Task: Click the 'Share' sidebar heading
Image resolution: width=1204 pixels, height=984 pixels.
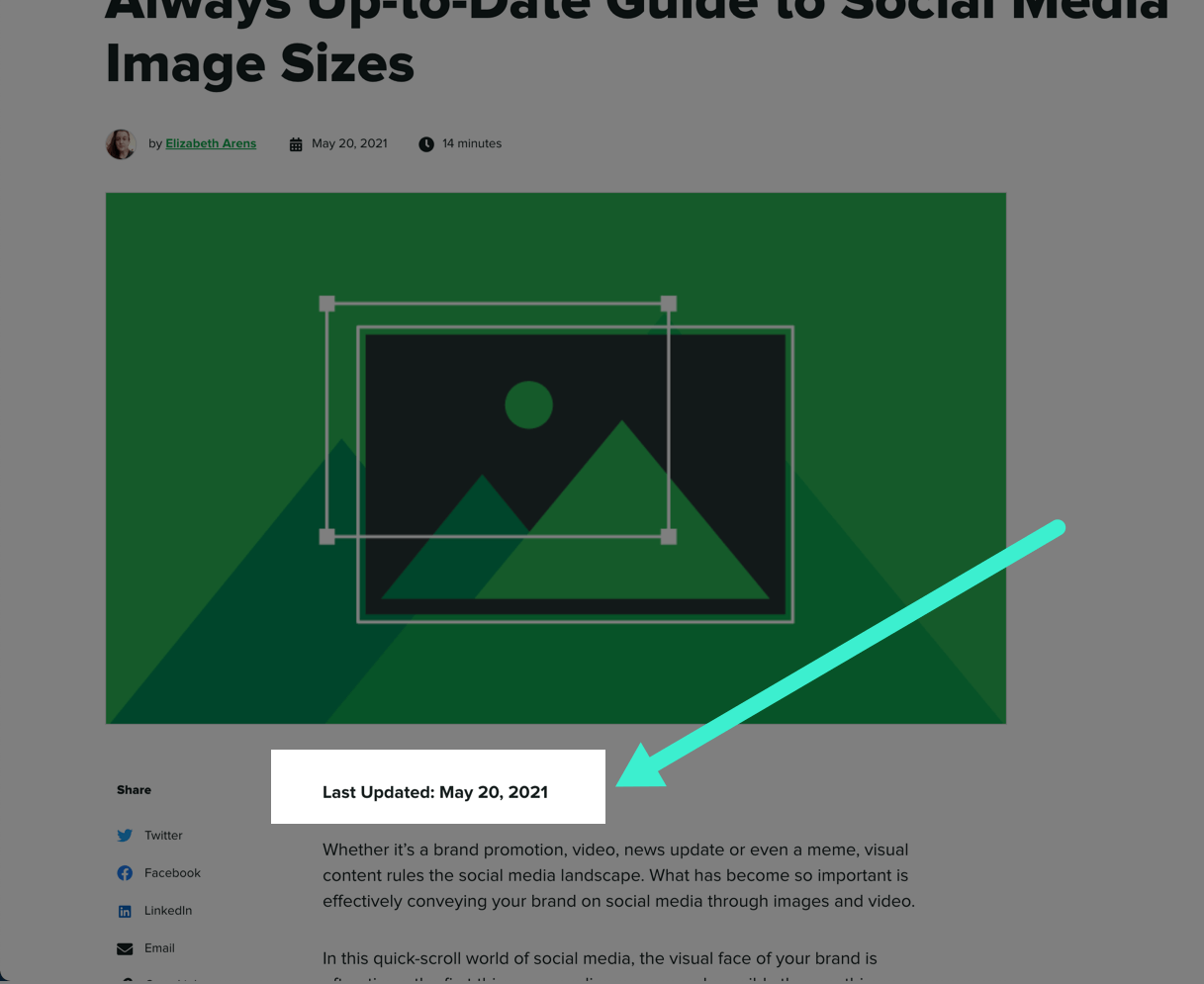Action: pos(134,789)
